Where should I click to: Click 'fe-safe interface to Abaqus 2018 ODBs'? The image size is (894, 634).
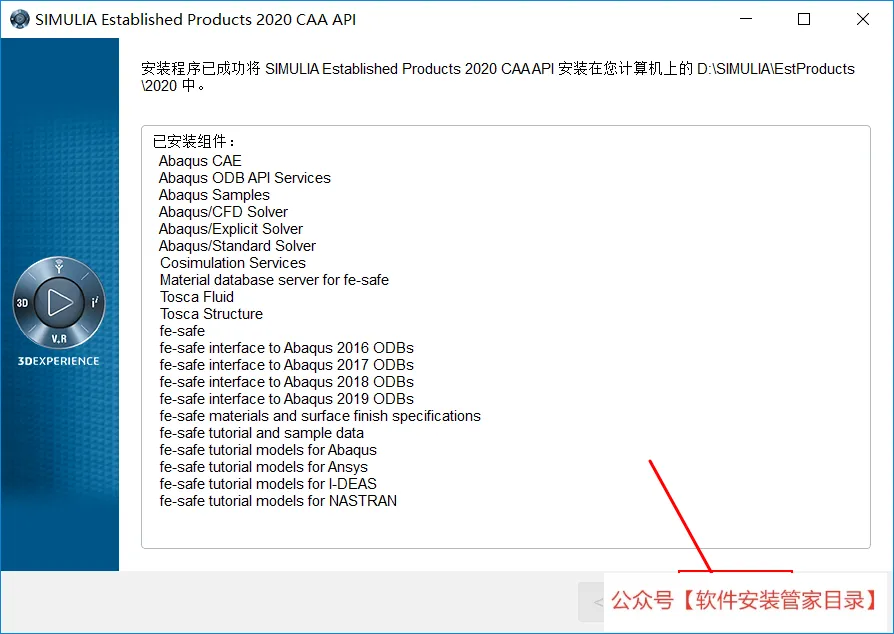point(287,382)
